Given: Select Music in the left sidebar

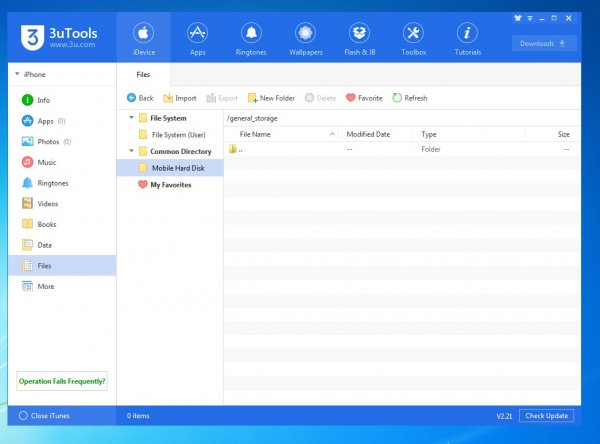Looking at the screenshot, I should click(x=46, y=162).
